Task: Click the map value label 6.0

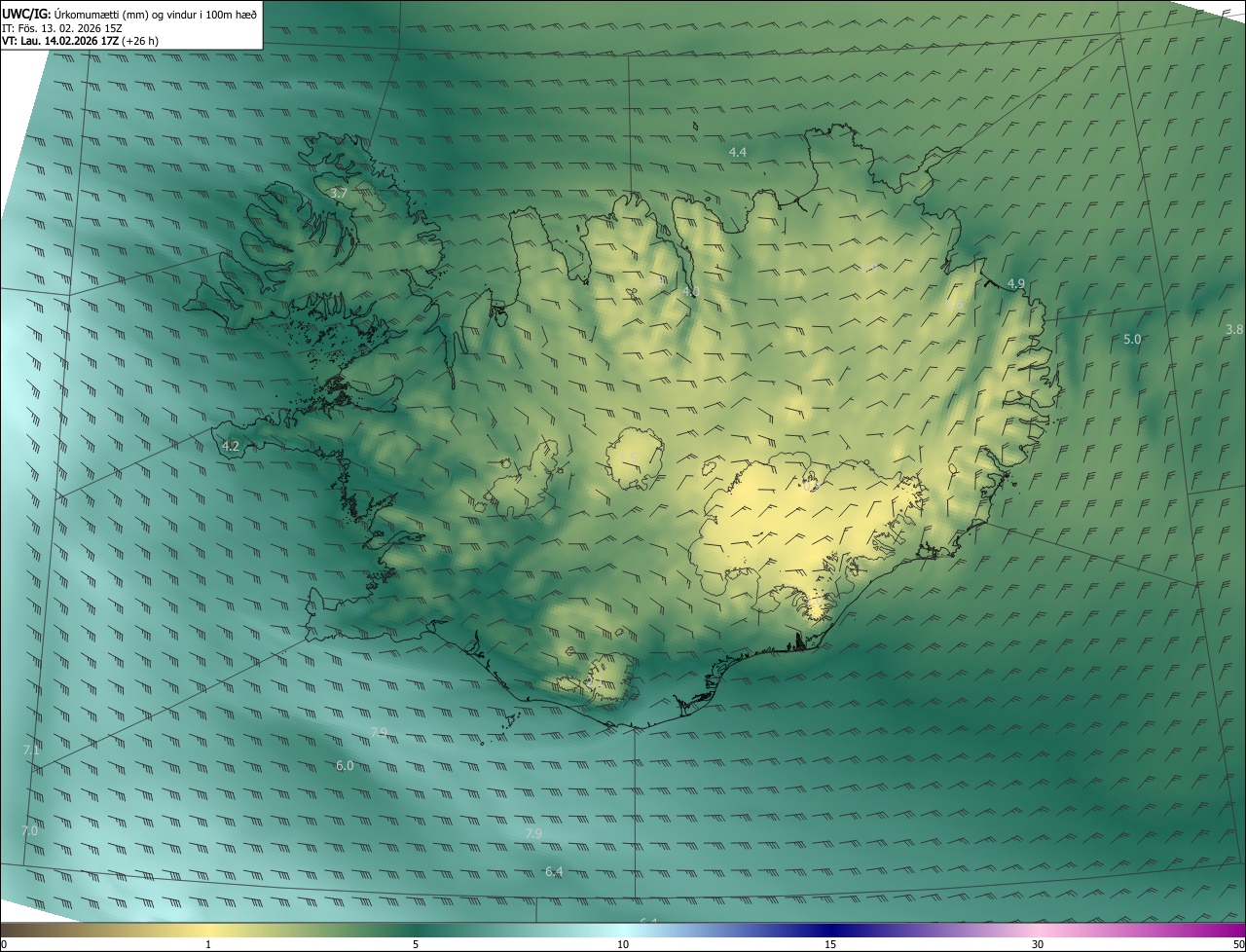Action: click(345, 766)
